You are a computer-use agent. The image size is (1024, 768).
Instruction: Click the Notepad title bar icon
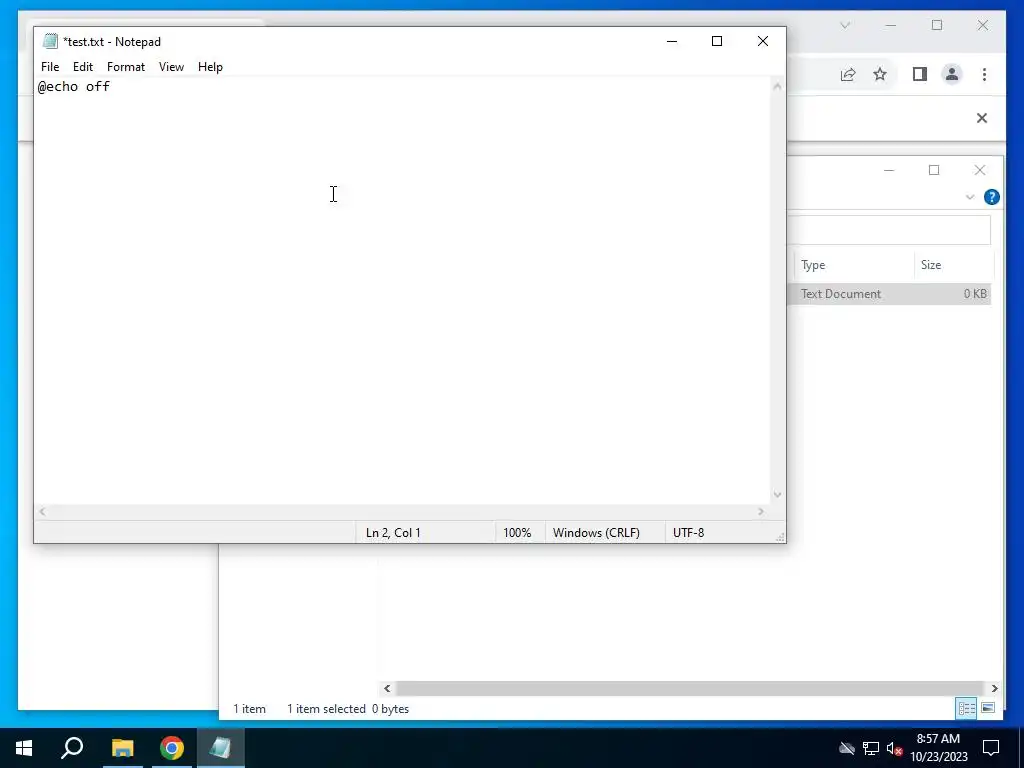tap(50, 41)
